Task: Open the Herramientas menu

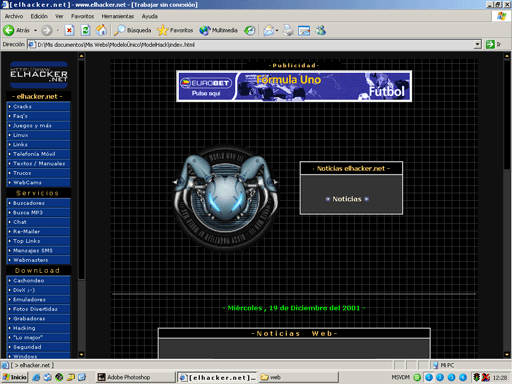Action: click(118, 16)
